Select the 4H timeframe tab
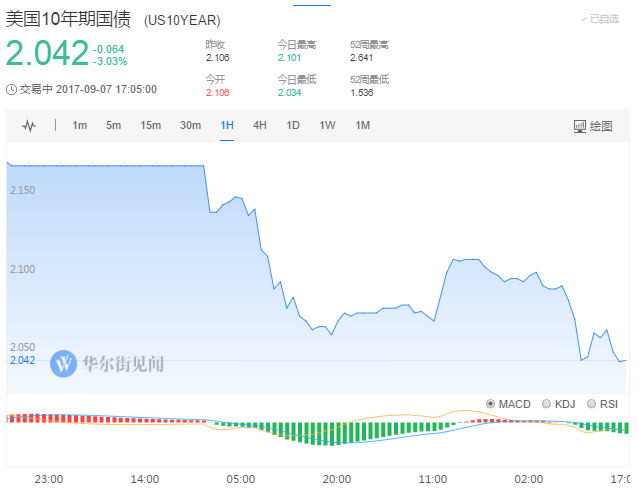 coord(260,125)
